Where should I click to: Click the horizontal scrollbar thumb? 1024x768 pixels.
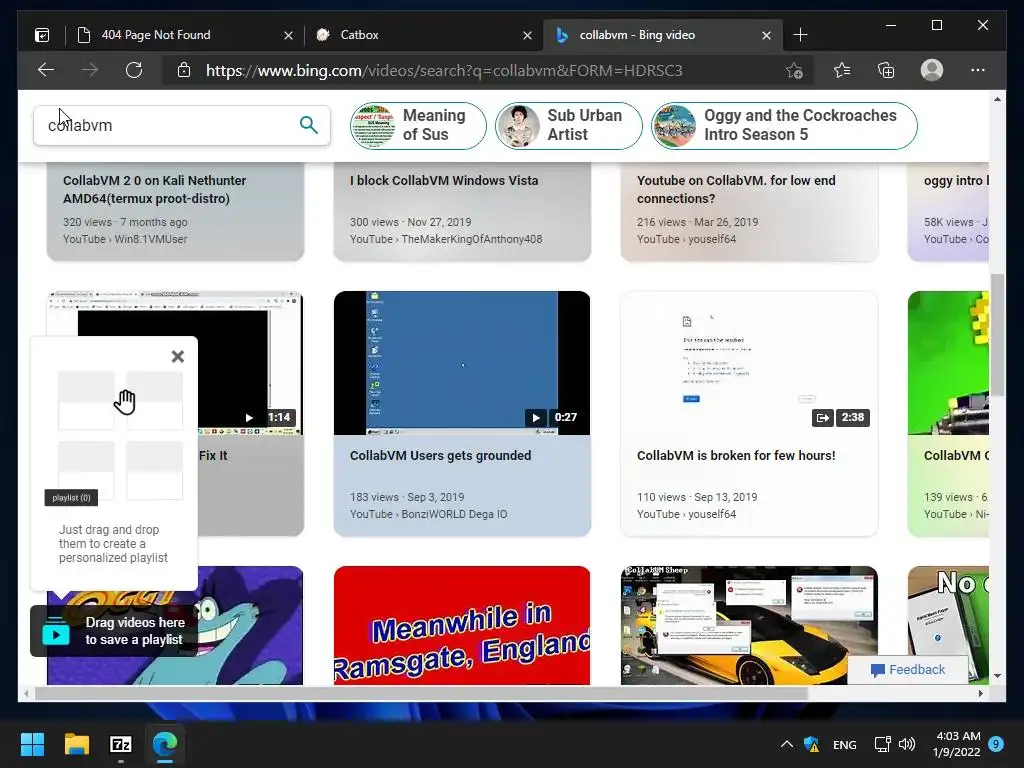coord(421,694)
